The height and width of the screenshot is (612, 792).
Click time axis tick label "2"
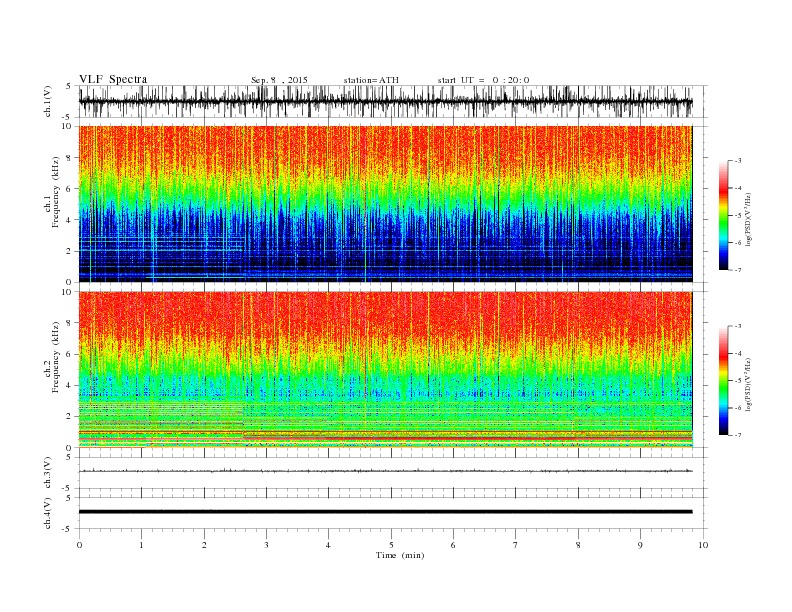coord(204,545)
